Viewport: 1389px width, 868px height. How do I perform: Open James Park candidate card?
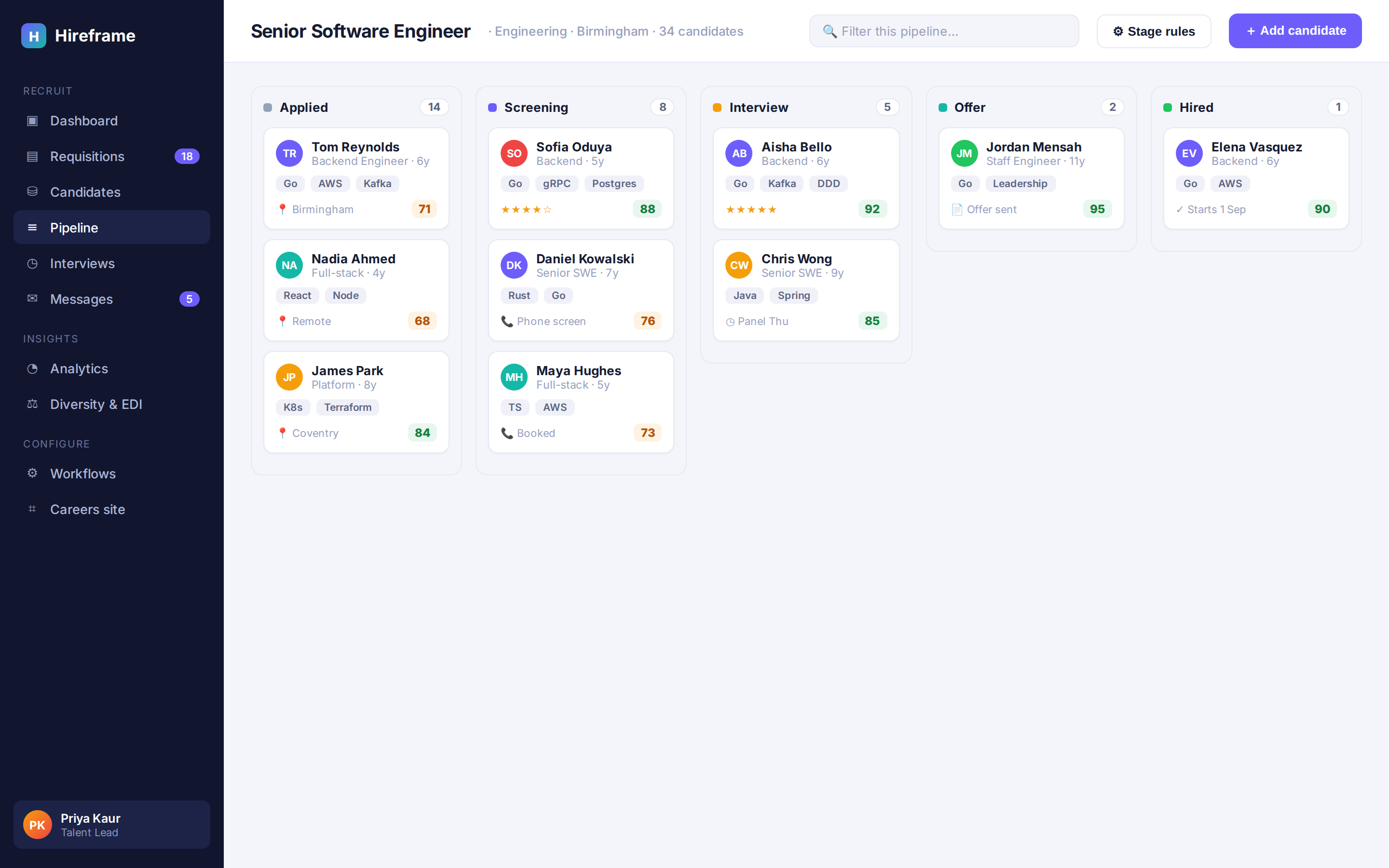[356, 403]
